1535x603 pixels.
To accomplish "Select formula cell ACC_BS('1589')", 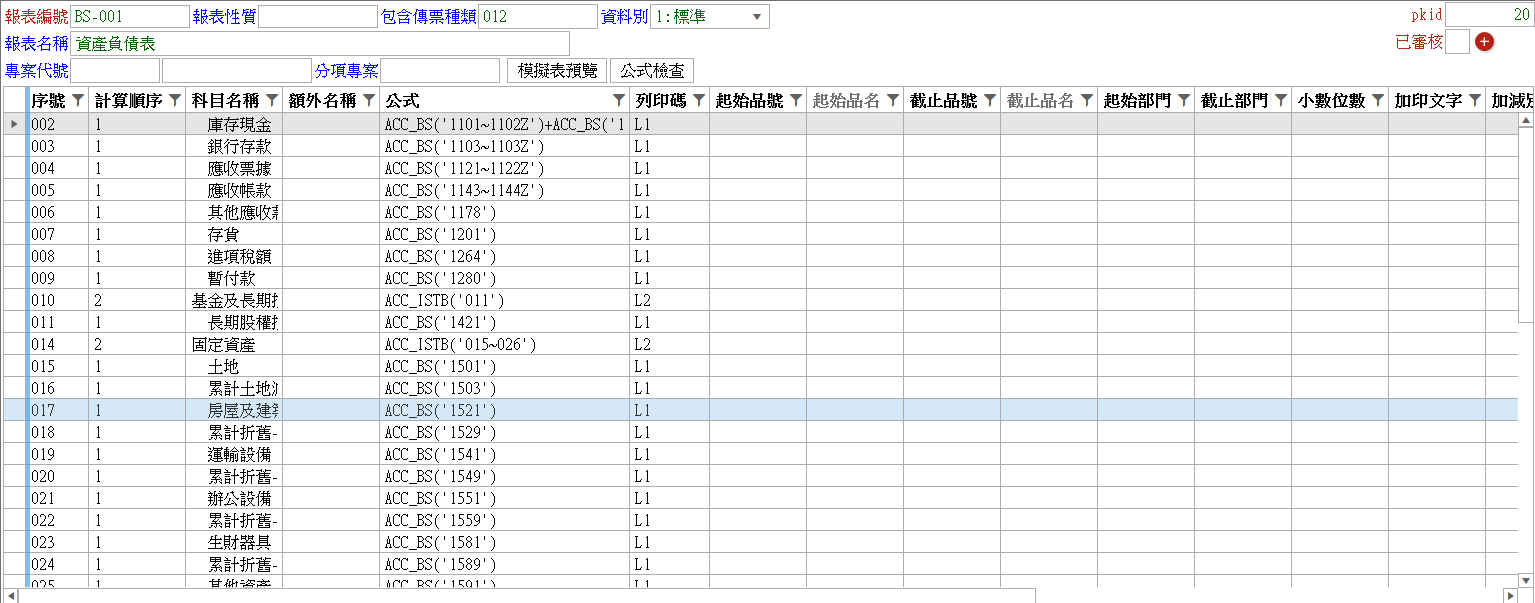I will tap(505, 564).
